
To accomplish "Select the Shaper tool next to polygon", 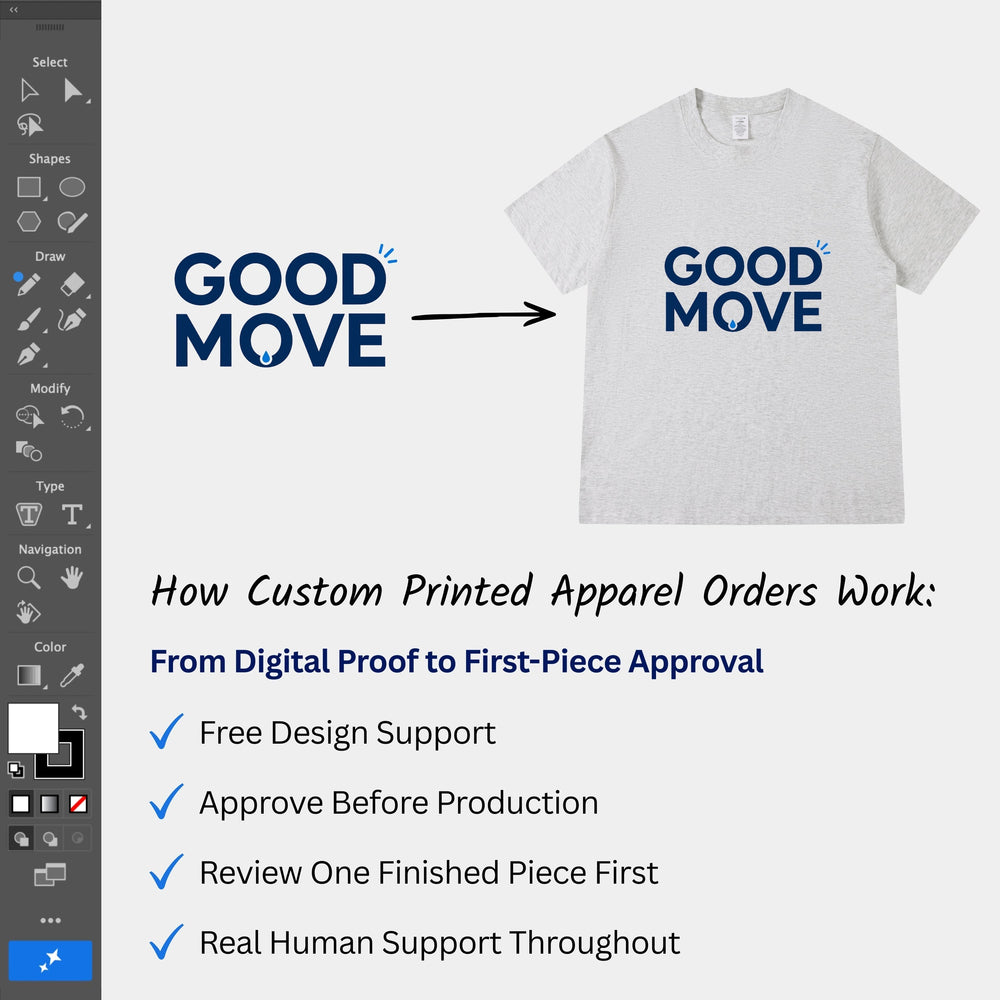I will point(72,222).
